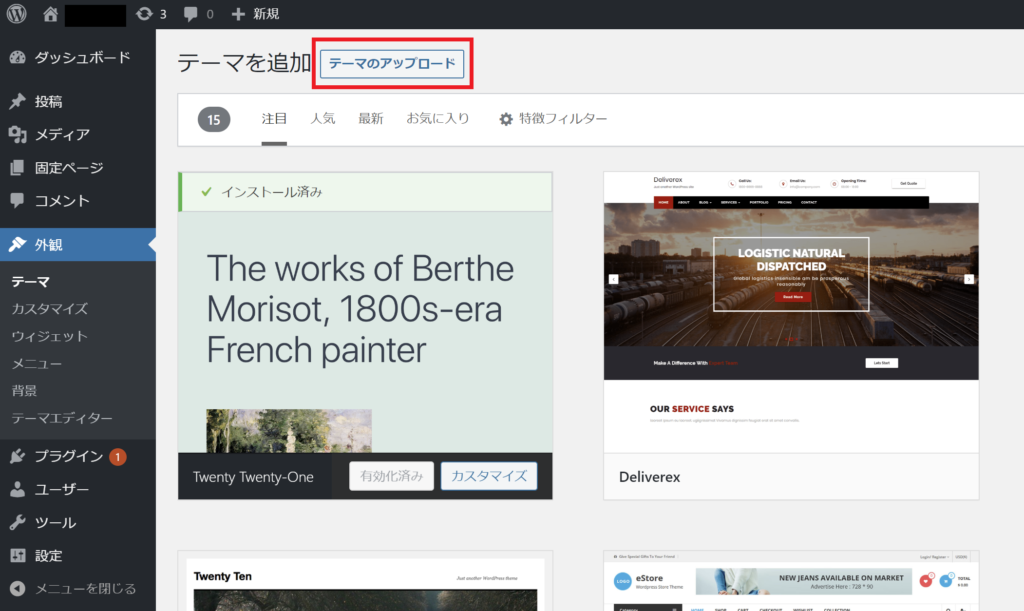Open the updates icon showing 3
Screen dimensions: 1024x611
tap(144, 14)
